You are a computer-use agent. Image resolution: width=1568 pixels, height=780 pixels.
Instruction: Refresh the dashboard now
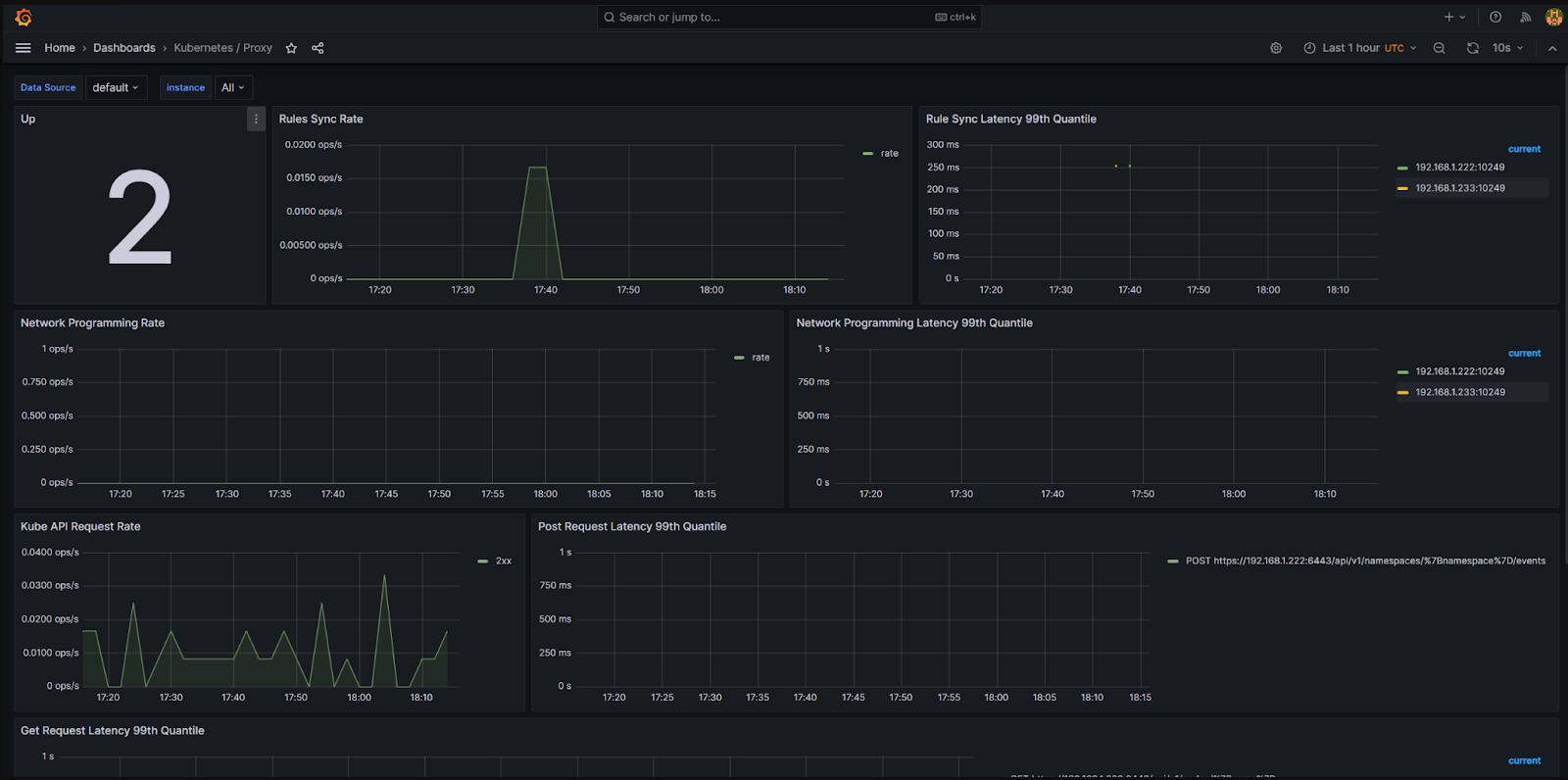tap(1472, 48)
